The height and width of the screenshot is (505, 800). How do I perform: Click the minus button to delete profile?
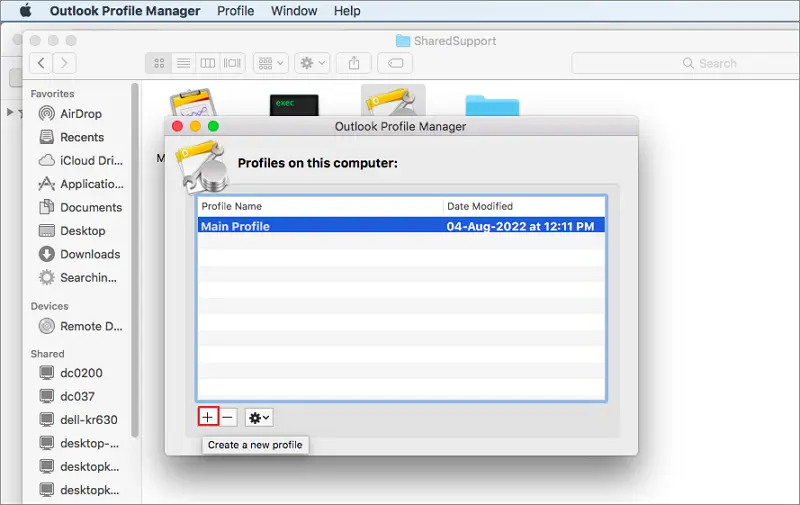pos(228,417)
